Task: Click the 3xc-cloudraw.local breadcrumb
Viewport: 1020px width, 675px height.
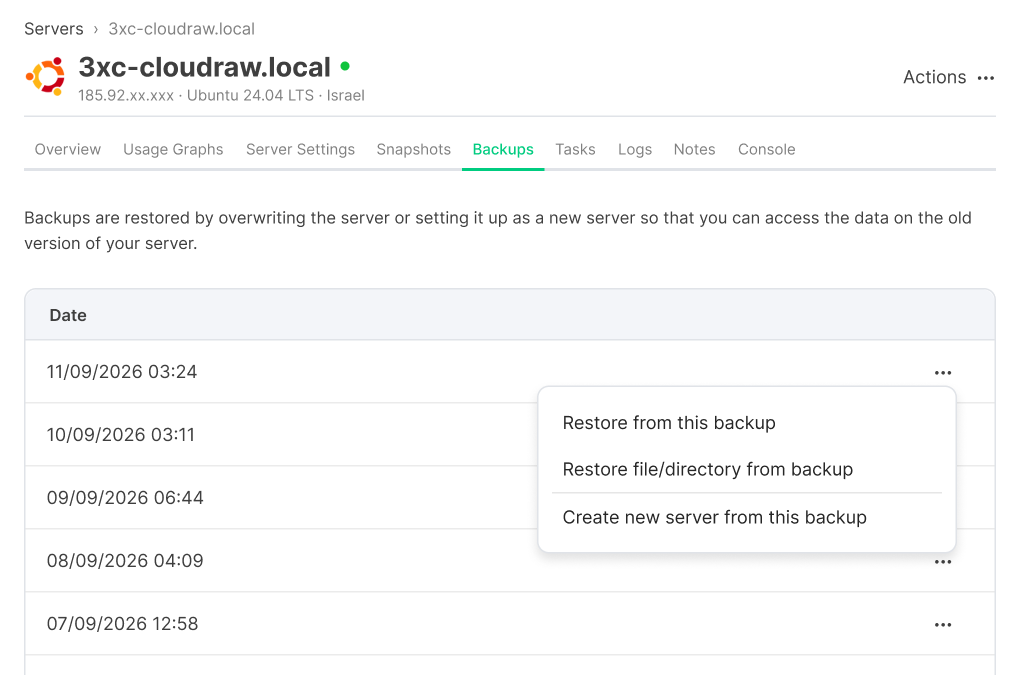Action: tap(181, 29)
